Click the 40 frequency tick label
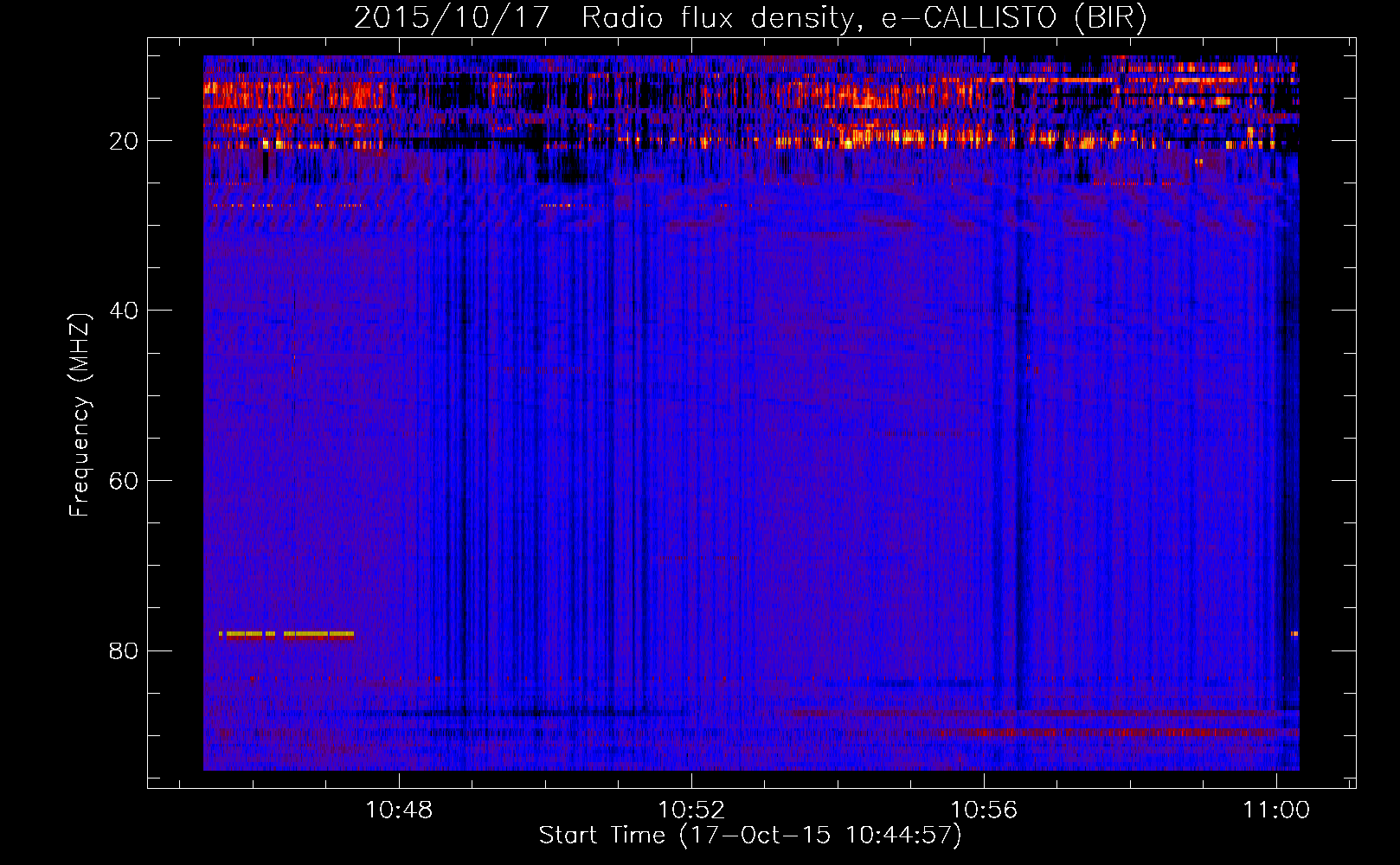 coord(124,311)
